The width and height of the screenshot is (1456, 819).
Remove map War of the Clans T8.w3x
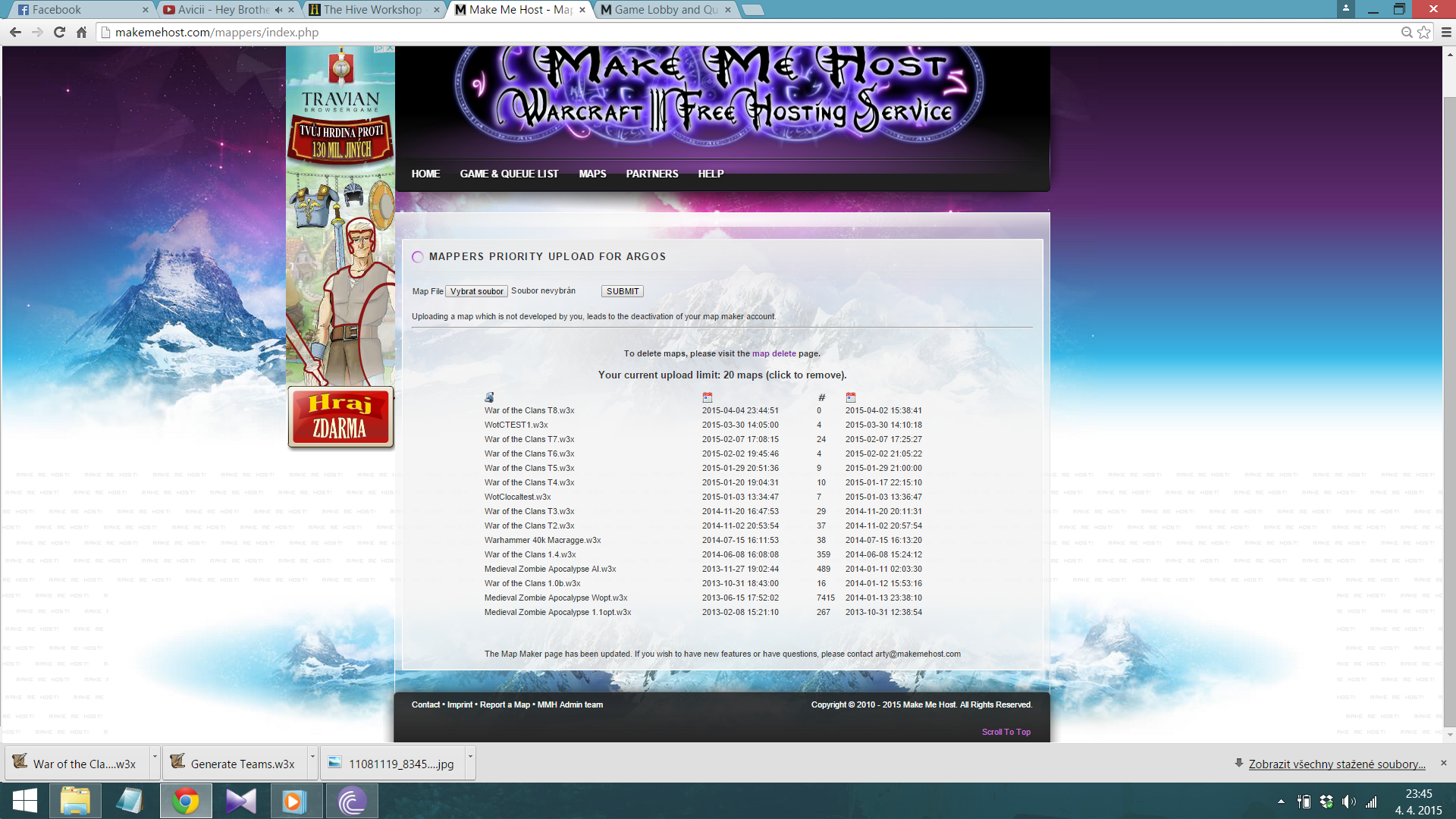pos(529,410)
